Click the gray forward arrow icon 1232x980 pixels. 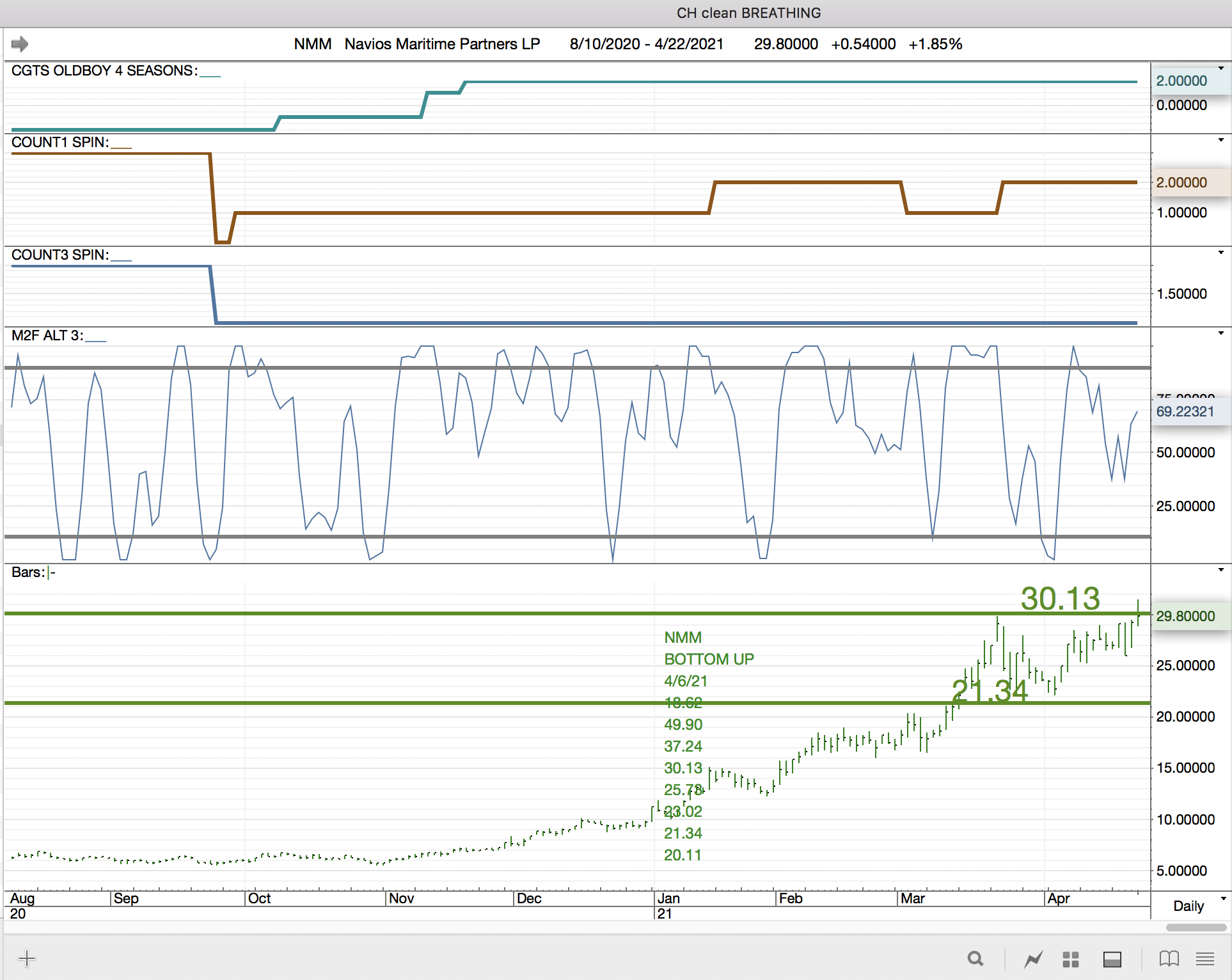click(20, 44)
